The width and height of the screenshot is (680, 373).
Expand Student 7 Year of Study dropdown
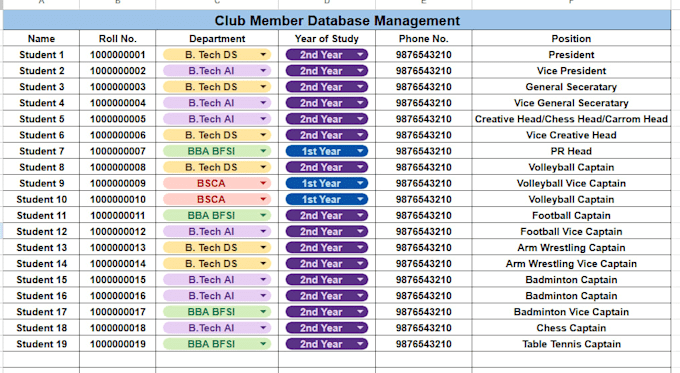360,151
